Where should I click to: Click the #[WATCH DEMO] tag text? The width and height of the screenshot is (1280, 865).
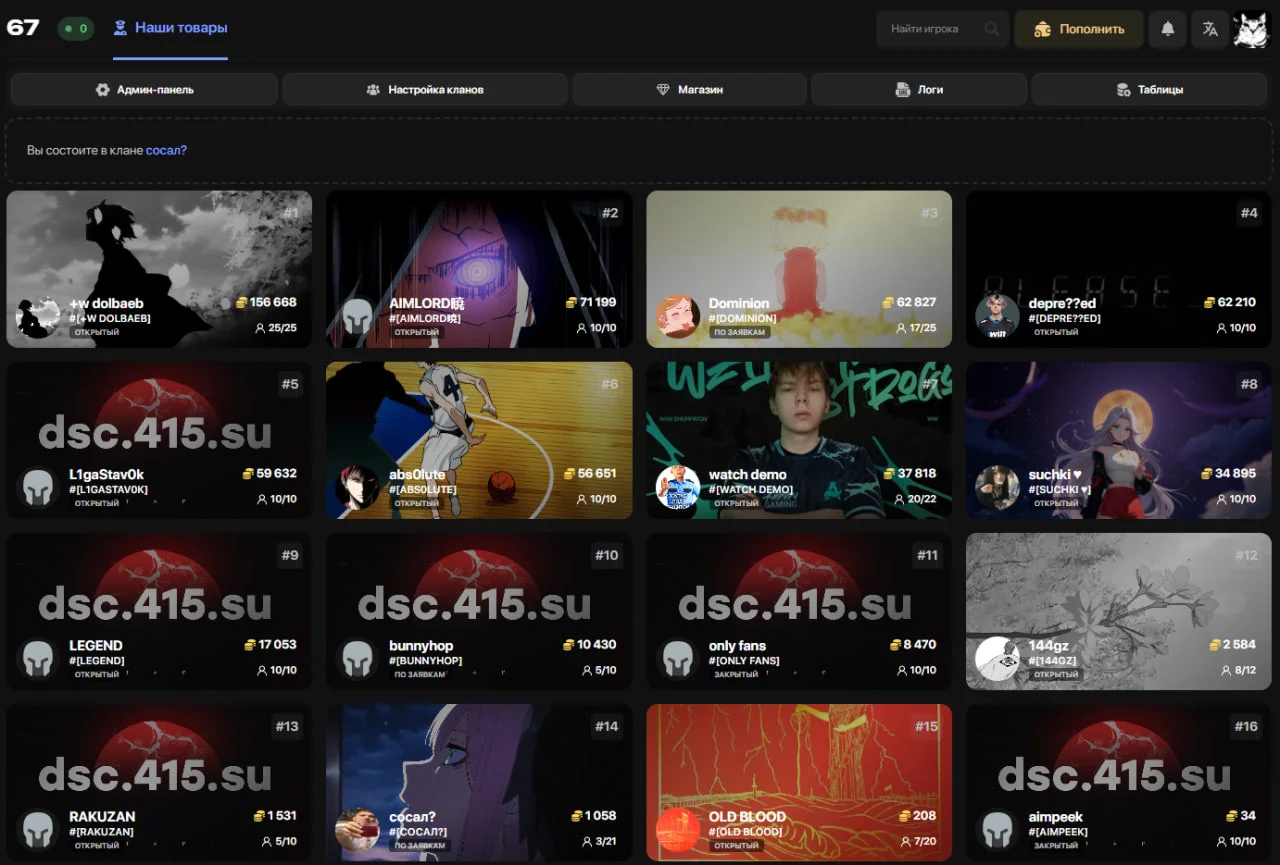751,490
